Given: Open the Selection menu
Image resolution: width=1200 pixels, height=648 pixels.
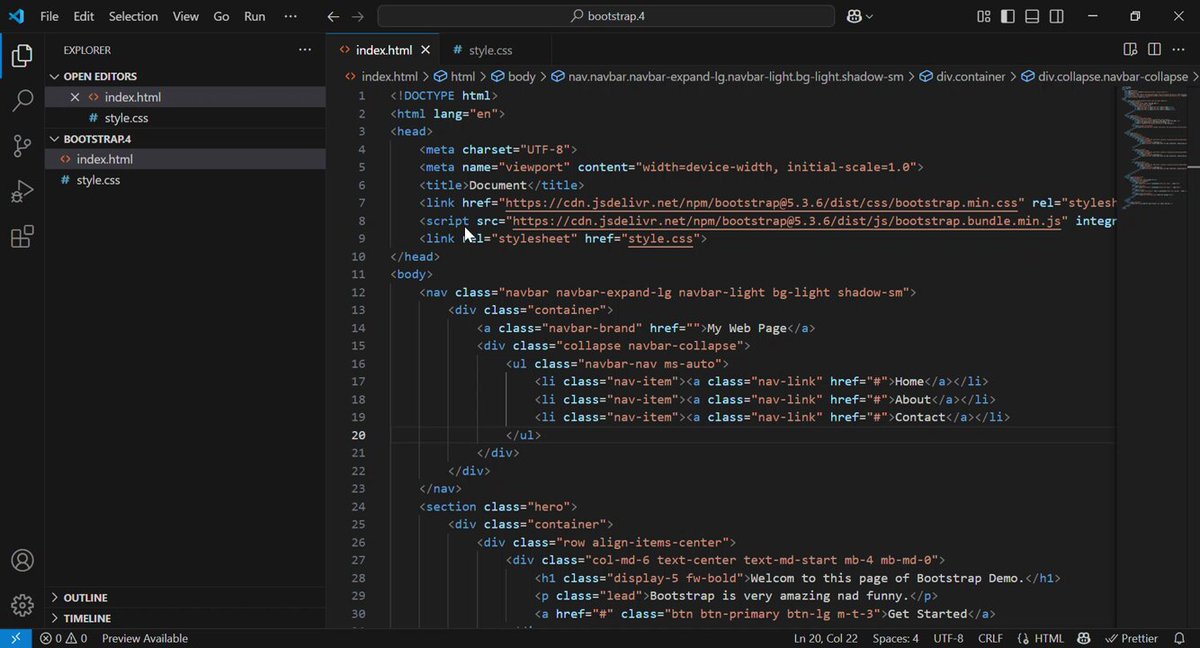Looking at the screenshot, I should (133, 16).
